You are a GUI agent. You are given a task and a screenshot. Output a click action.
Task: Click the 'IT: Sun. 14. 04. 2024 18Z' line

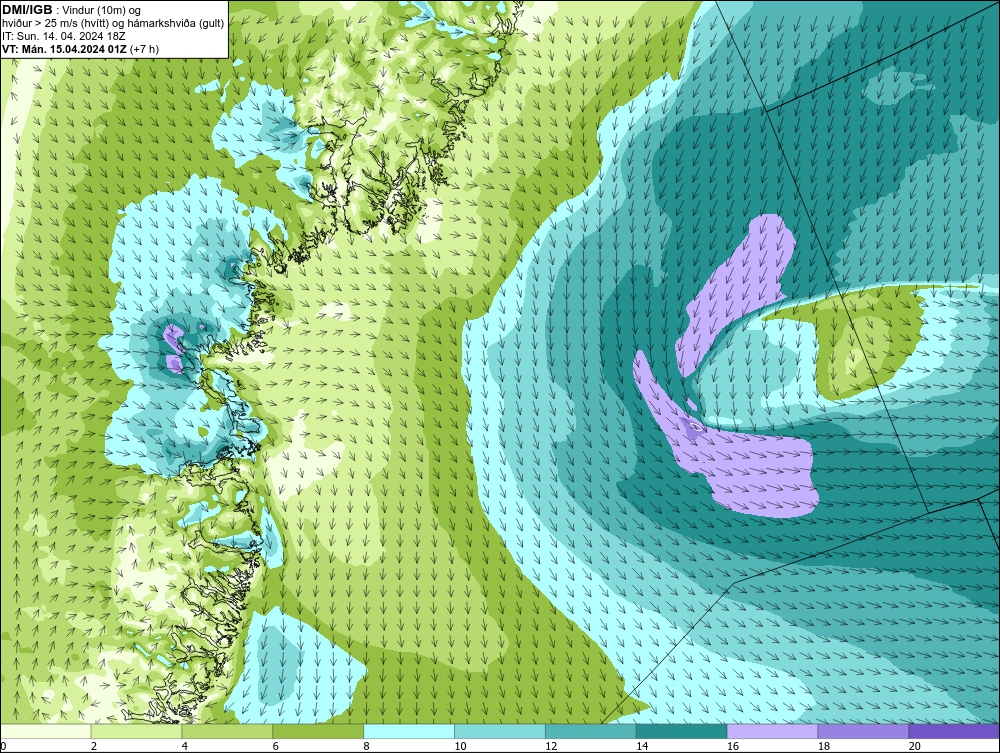63,36
